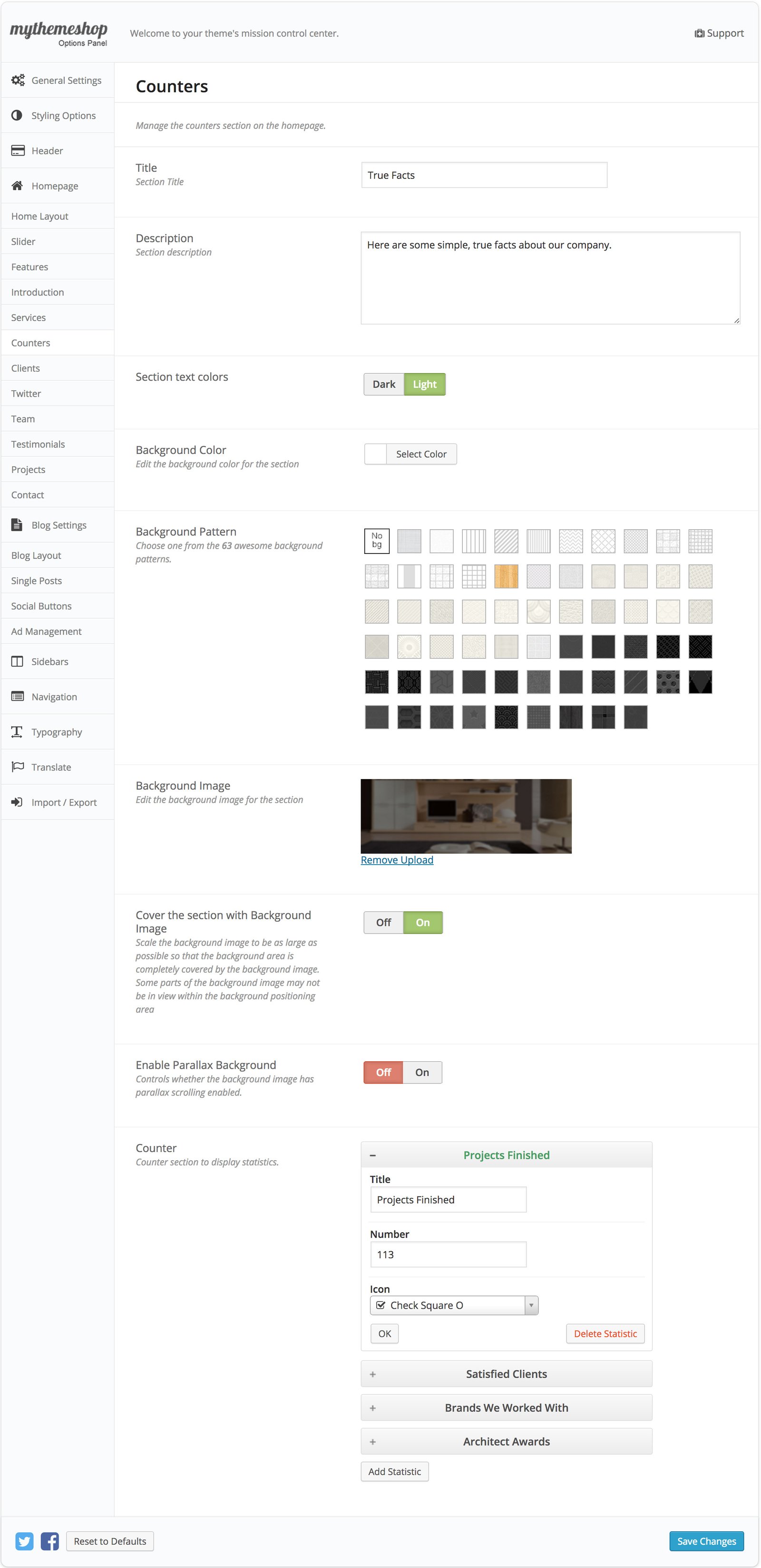
Task: Set section text colors to Dark
Action: [x=383, y=384]
